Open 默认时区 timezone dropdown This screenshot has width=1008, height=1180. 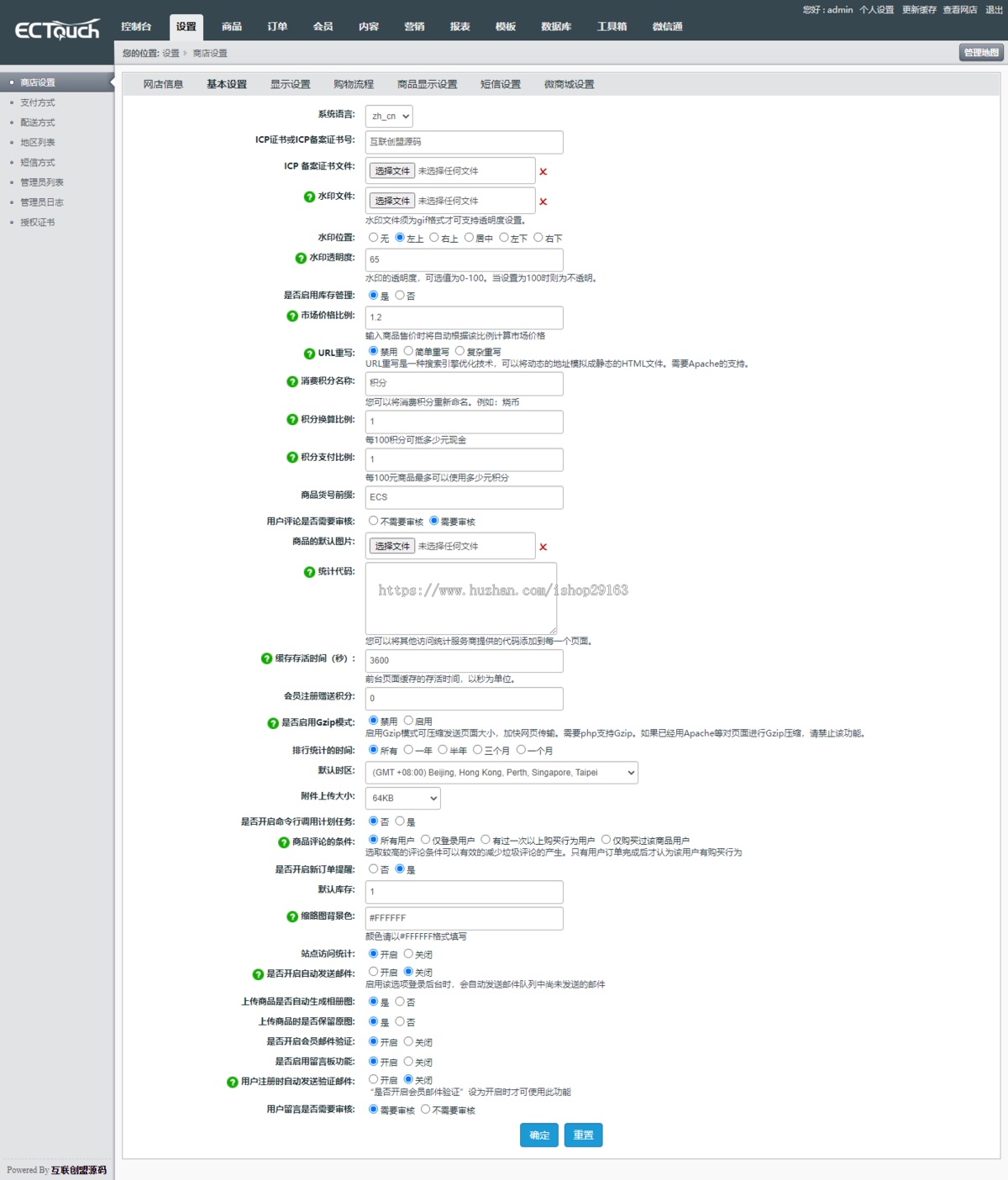(501, 773)
